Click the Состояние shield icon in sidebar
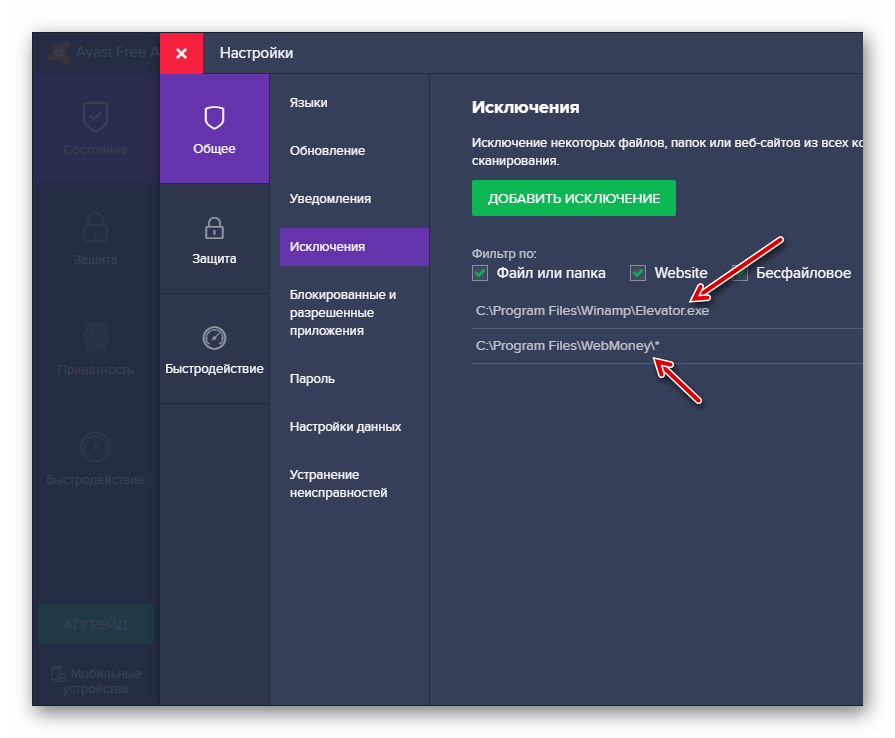Viewport: 895px width, 738px height. pos(95,118)
